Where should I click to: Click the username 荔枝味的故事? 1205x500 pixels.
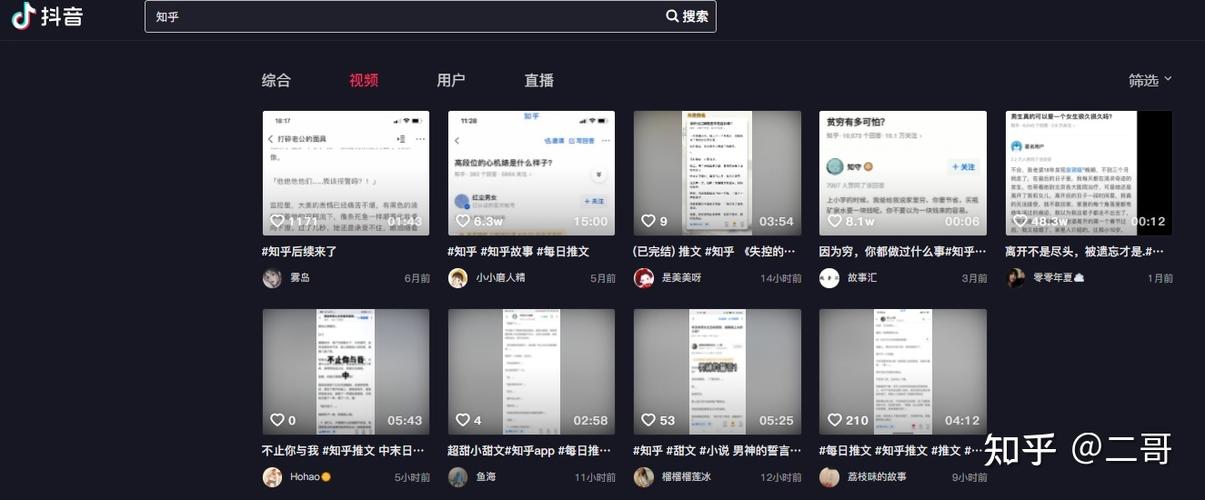(x=877, y=477)
